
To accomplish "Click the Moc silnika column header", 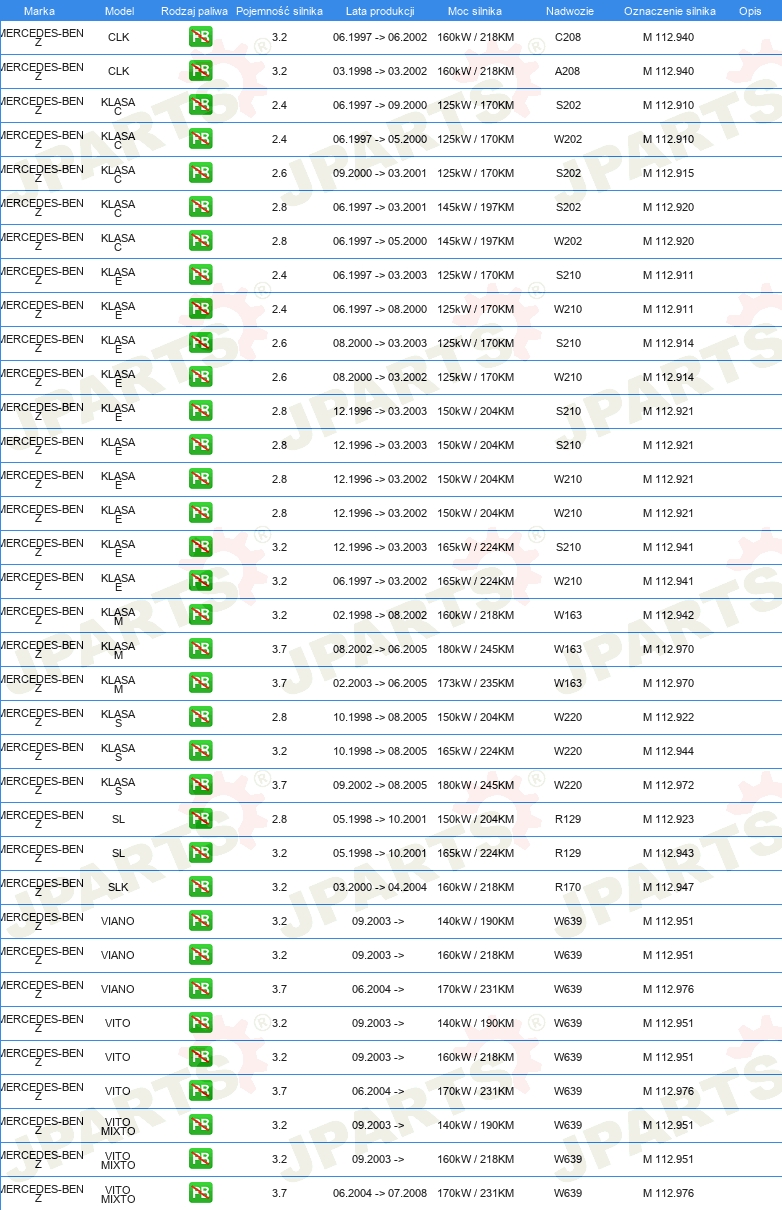I will (x=475, y=11).
